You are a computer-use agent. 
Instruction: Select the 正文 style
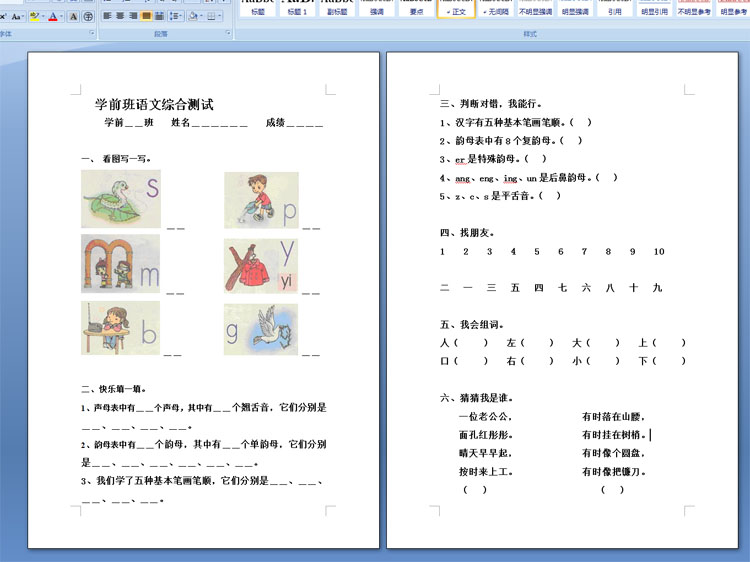pyautogui.click(x=456, y=9)
